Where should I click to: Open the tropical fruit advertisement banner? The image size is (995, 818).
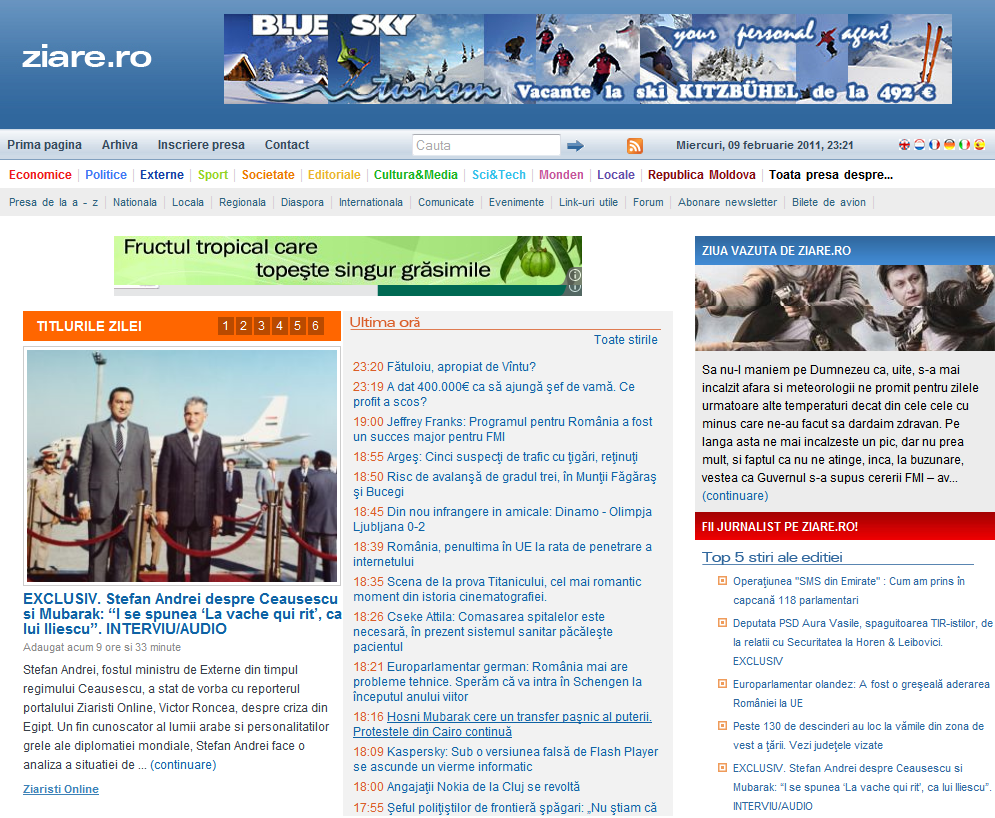(x=348, y=266)
